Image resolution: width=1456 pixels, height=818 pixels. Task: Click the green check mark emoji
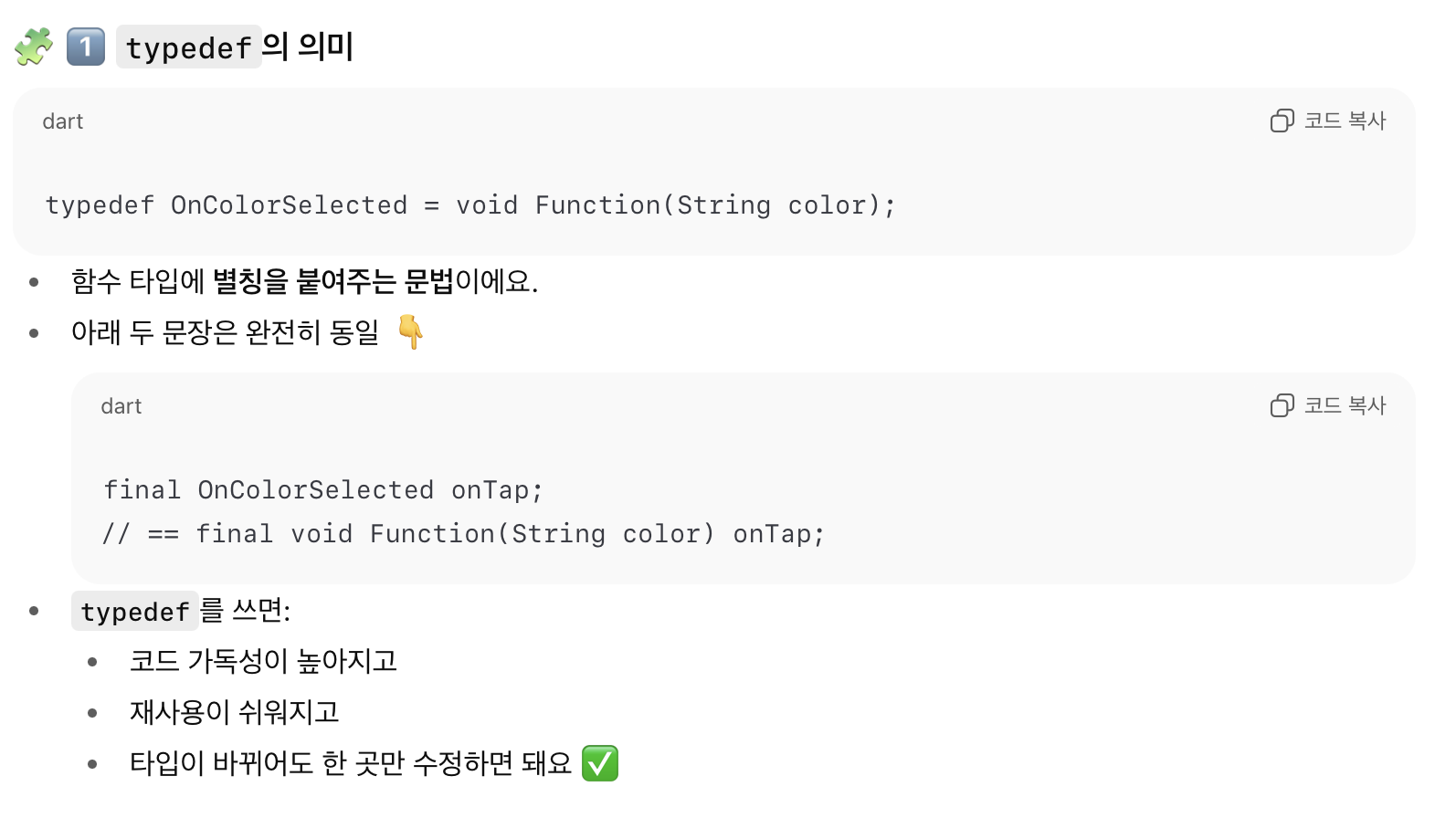600,763
